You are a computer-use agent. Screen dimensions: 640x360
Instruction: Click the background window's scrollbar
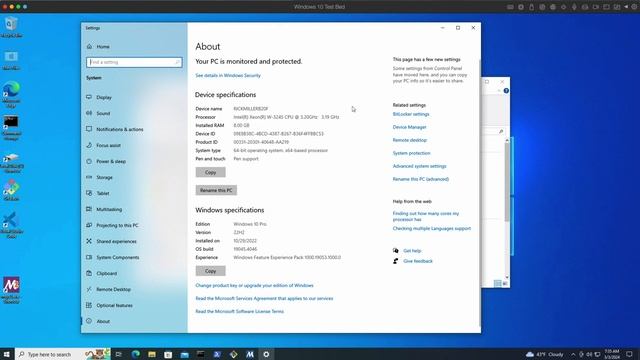tap(507, 182)
